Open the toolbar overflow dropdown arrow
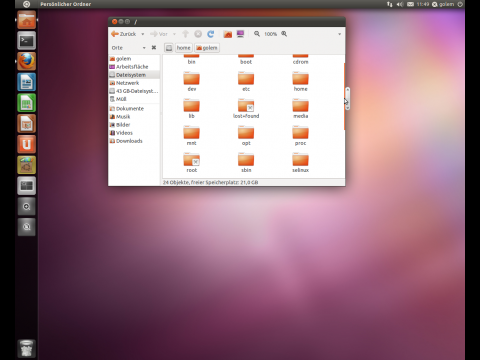Viewport: 480px width, 360px height. coord(339,34)
